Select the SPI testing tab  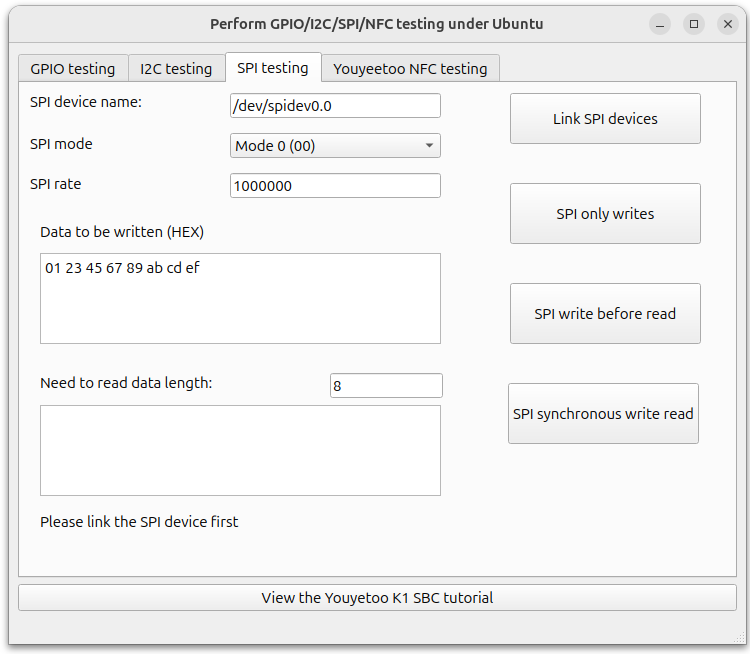point(272,68)
